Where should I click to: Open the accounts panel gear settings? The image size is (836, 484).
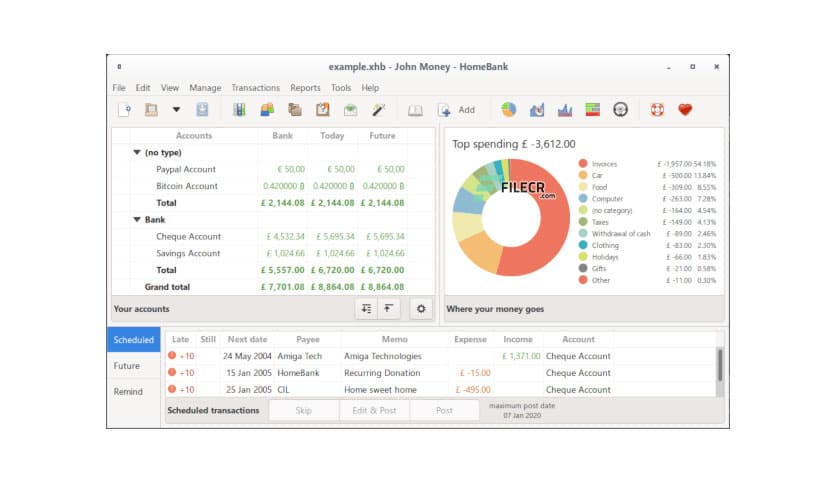[x=421, y=309]
